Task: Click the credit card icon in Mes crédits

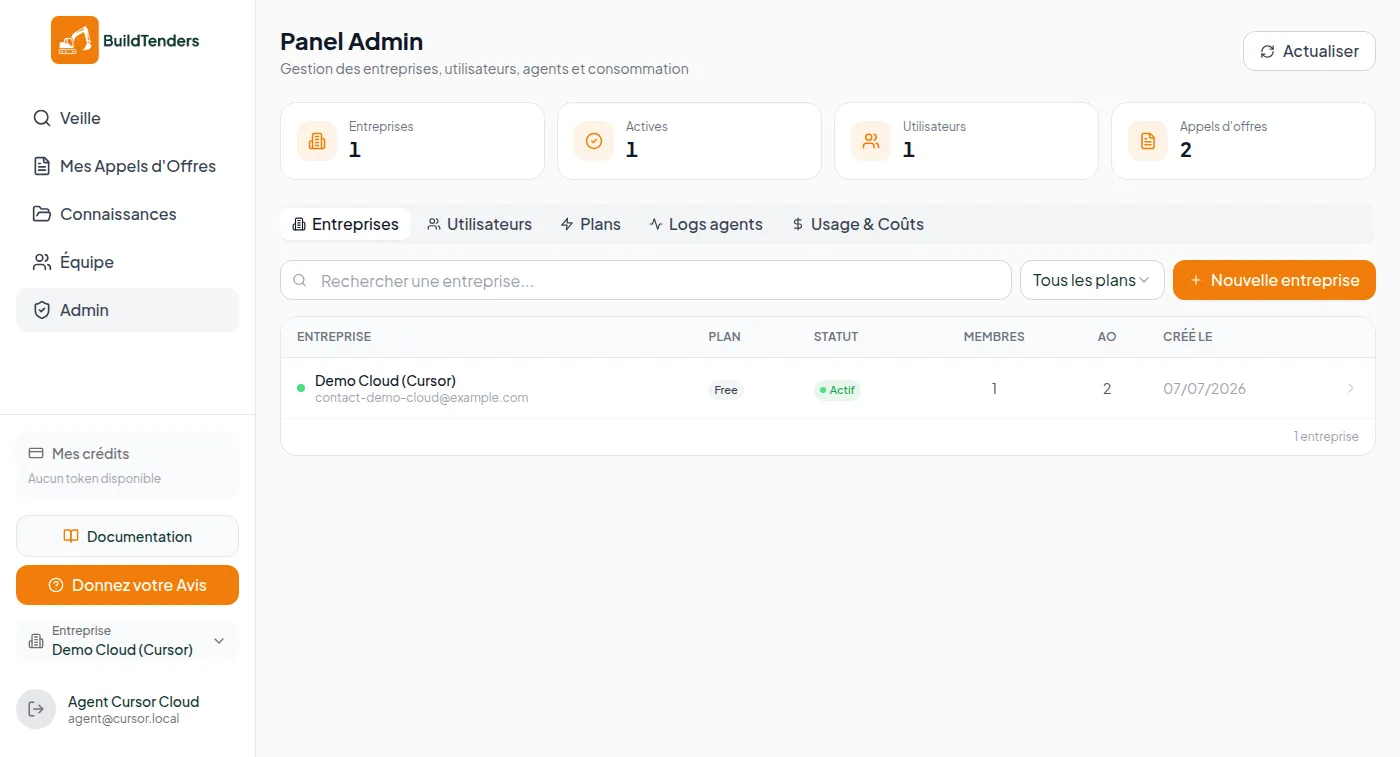Action: point(36,453)
